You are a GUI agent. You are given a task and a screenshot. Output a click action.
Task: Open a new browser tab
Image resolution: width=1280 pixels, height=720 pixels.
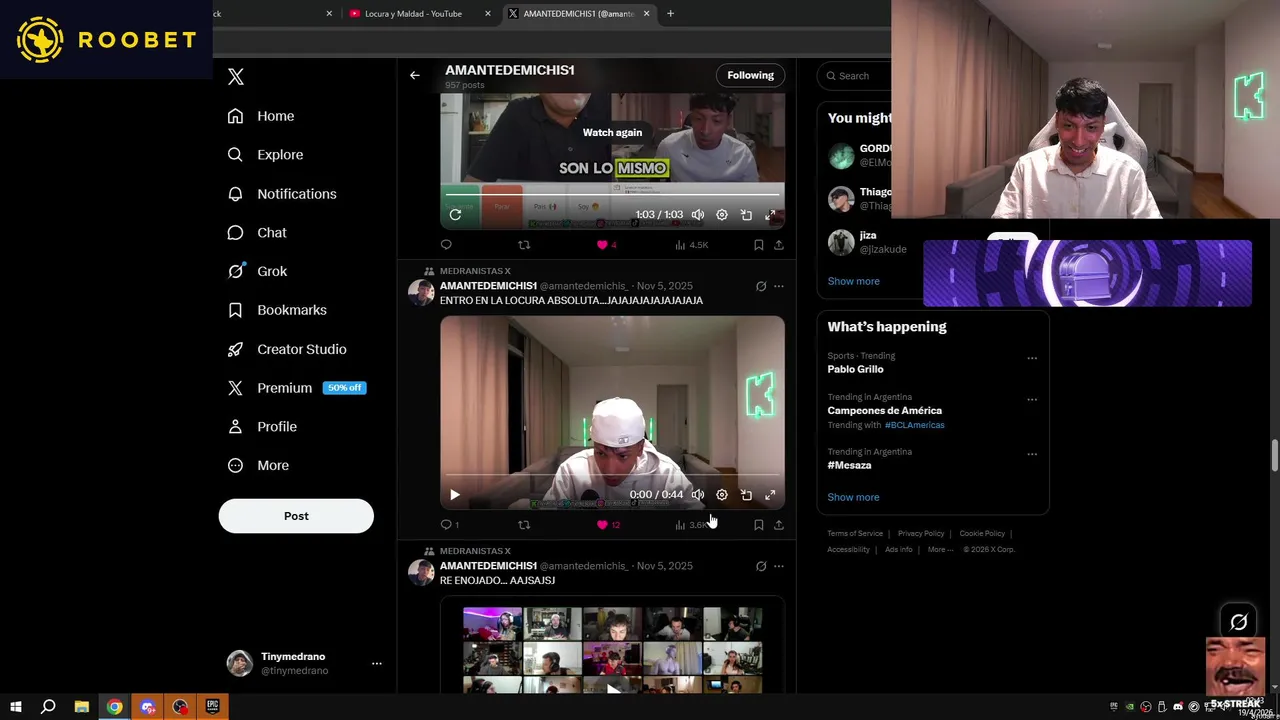670,13
